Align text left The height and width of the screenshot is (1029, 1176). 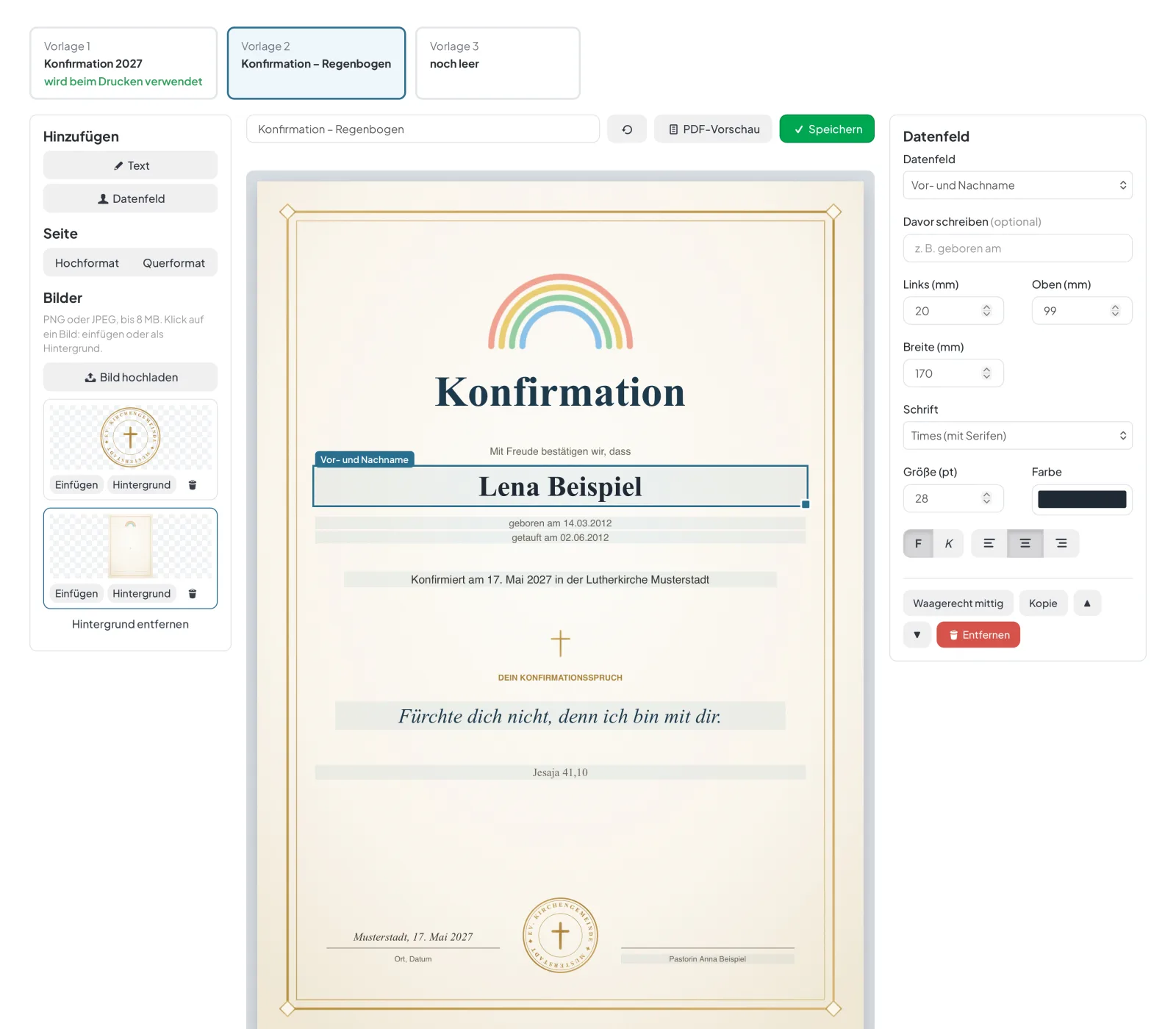point(989,544)
